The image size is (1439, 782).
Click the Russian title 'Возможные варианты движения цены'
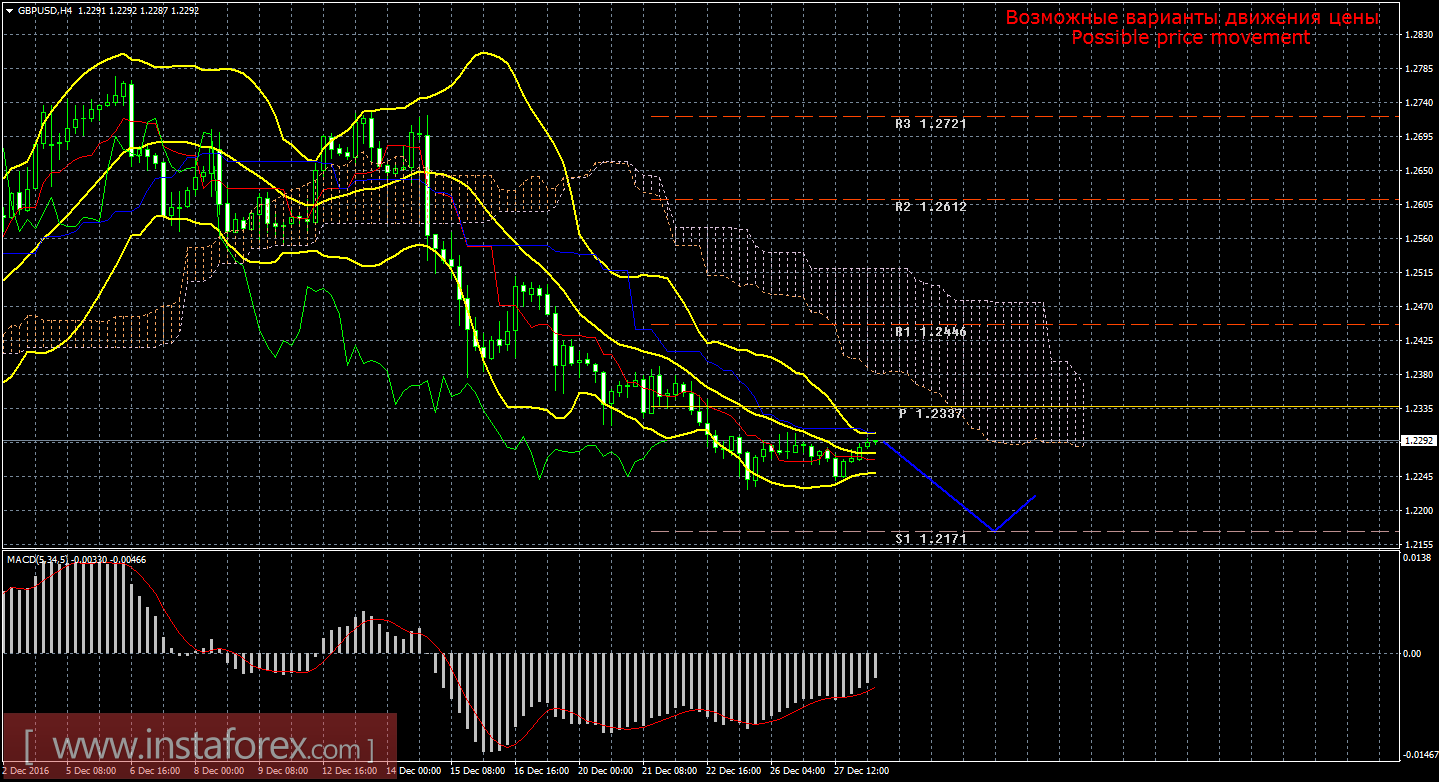click(x=1192, y=18)
